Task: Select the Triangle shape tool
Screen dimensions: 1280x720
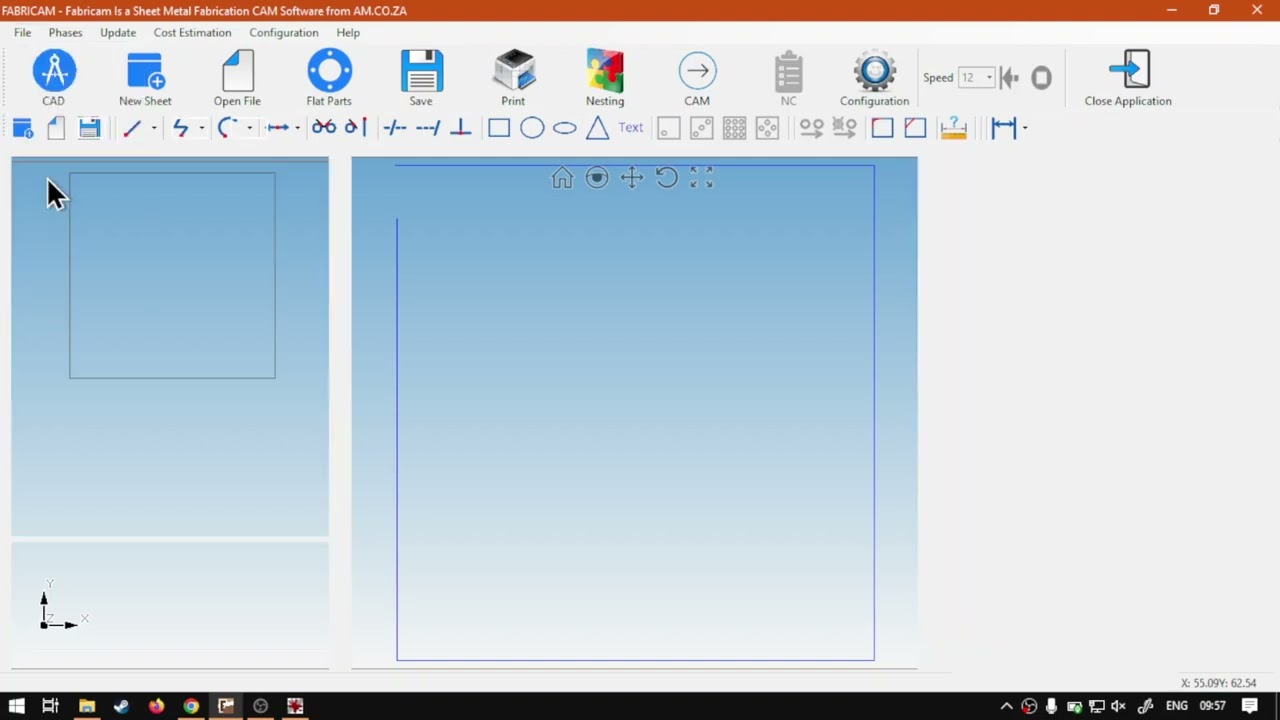Action: (x=598, y=128)
